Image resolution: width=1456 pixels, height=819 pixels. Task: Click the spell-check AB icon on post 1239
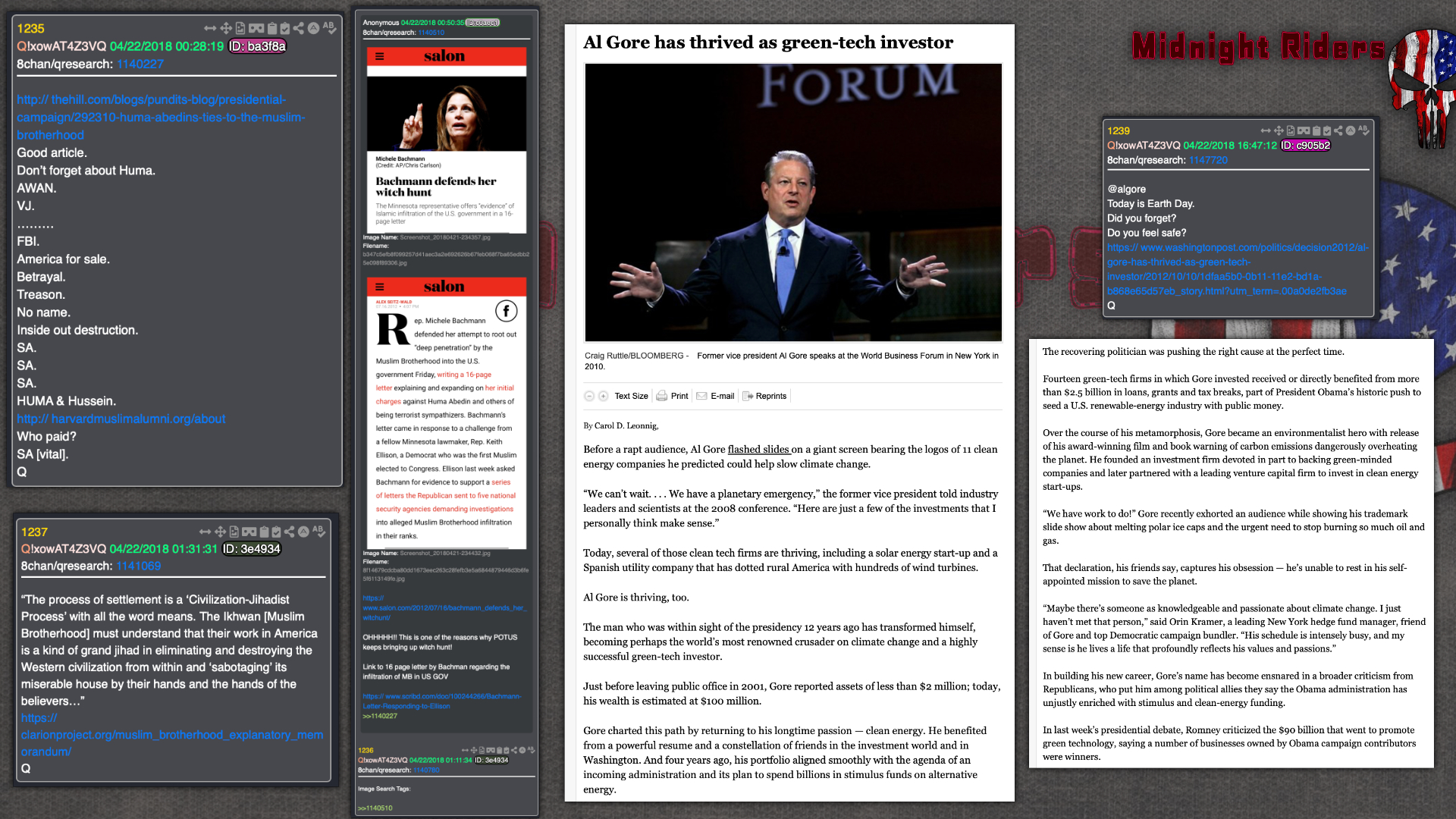[x=1363, y=130]
